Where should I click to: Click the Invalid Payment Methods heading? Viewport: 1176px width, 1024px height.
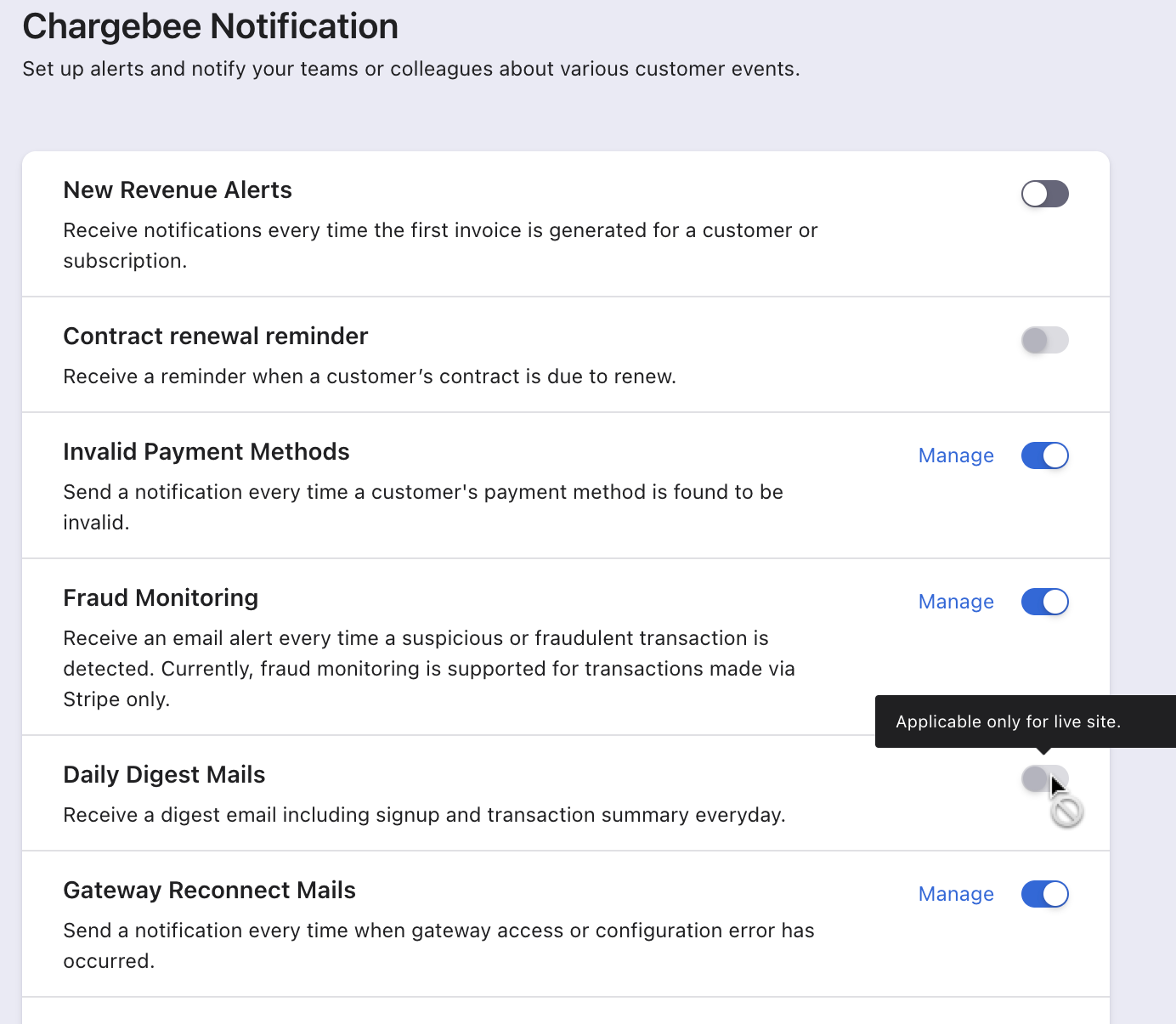coord(206,452)
